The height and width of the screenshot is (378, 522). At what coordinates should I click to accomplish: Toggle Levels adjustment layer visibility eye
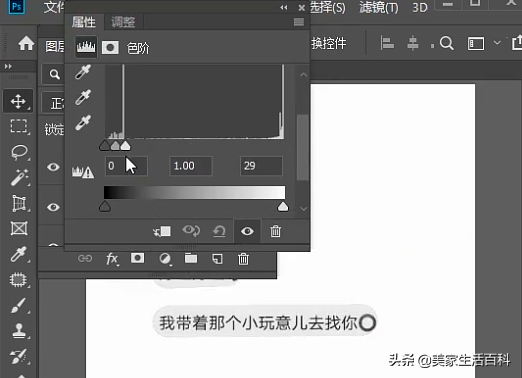pyautogui.click(x=247, y=231)
